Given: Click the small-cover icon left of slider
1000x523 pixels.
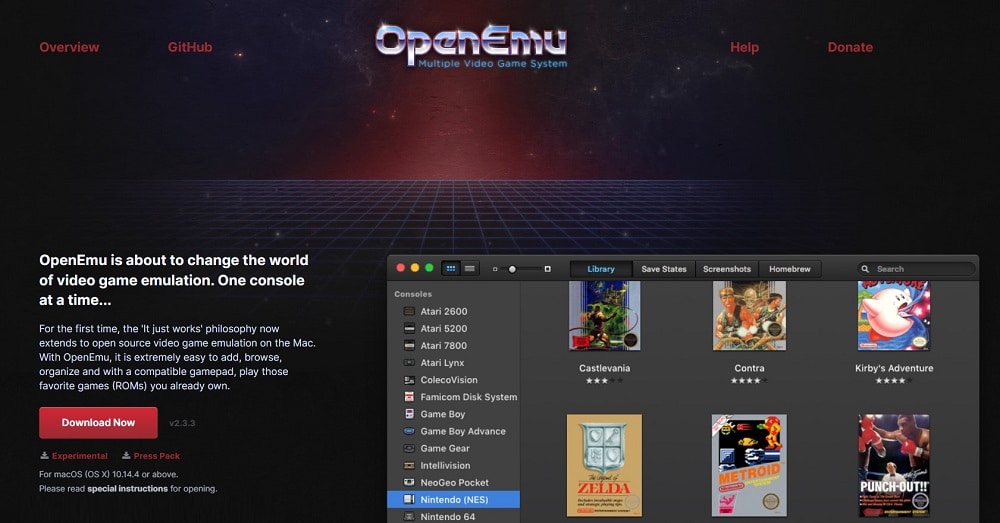Looking at the screenshot, I should (x=495, y=269).
